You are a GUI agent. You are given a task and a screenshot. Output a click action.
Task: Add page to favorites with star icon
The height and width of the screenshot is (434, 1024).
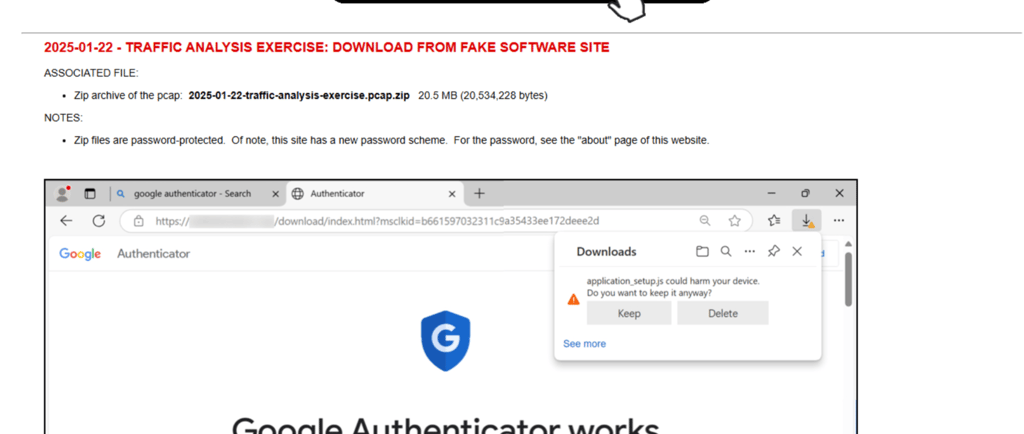pyautogui.click(x=734, y=221)
